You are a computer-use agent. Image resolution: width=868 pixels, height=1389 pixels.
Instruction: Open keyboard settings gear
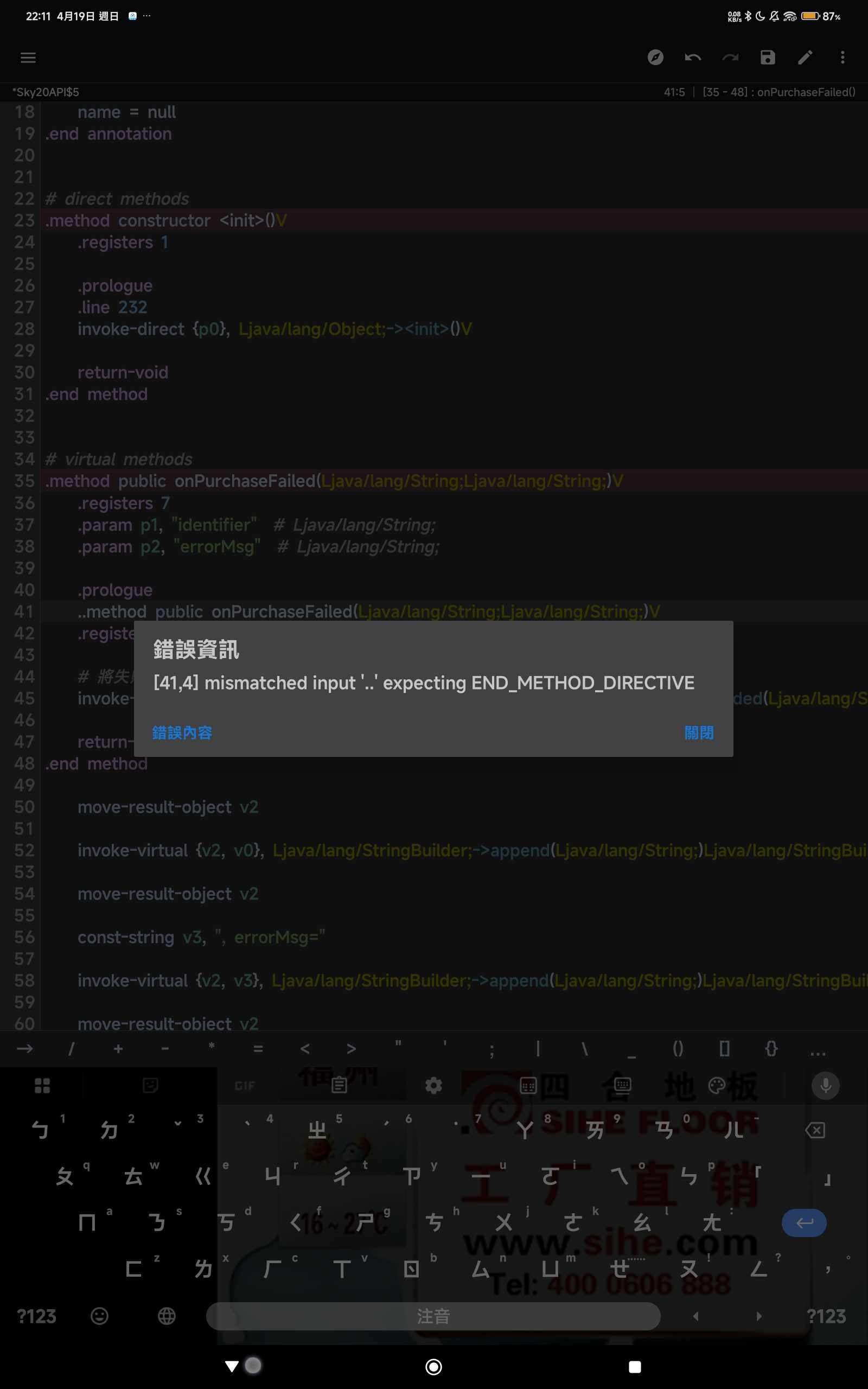pyautogui.click(x=433, y=1085)
